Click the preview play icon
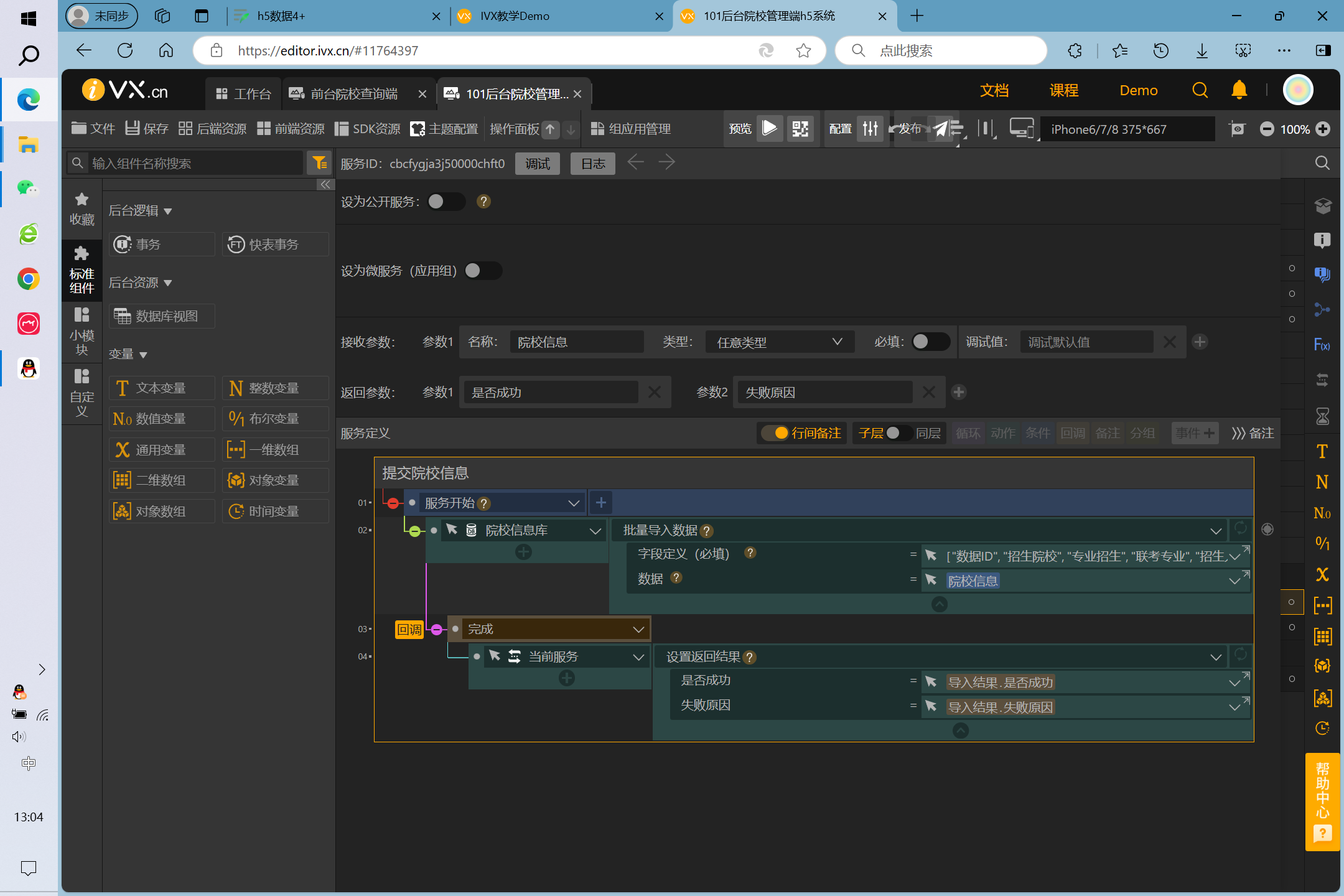Screen dimensions: 1344x896 [x=770, y=129]
